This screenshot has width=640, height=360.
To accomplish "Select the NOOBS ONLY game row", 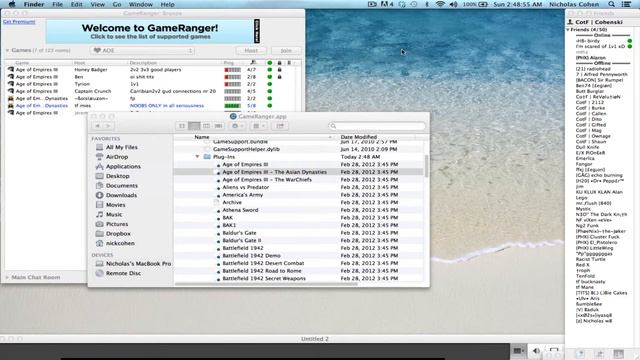I will coord(153,106).
